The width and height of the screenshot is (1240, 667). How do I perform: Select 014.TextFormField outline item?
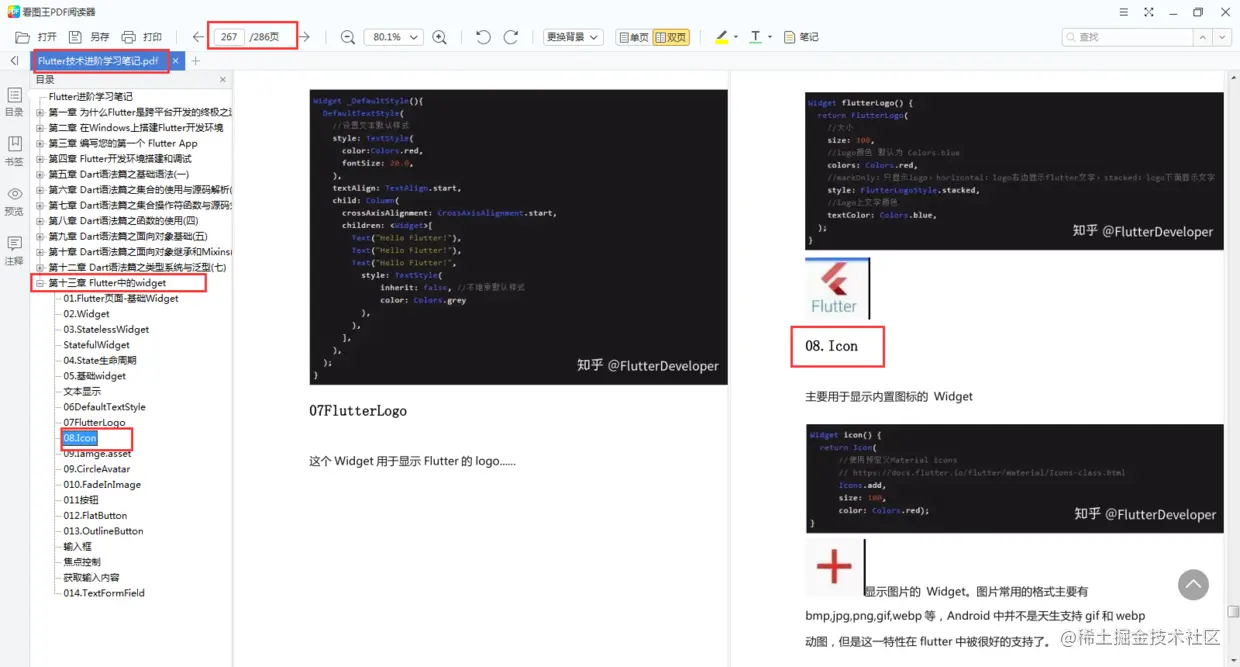pyautogui.click(x=104, y=593)
